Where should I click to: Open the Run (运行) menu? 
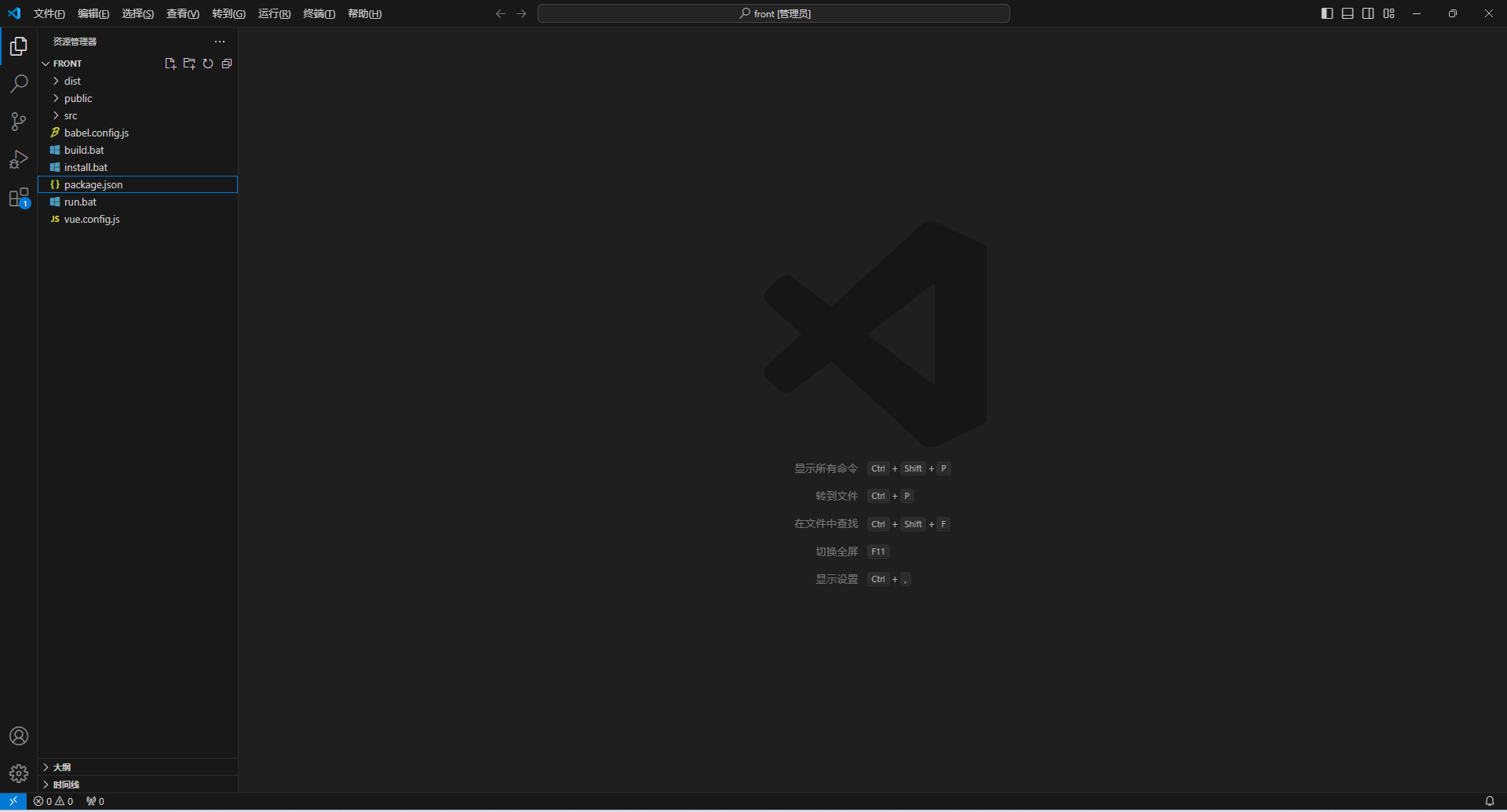[x=274, y=13]
